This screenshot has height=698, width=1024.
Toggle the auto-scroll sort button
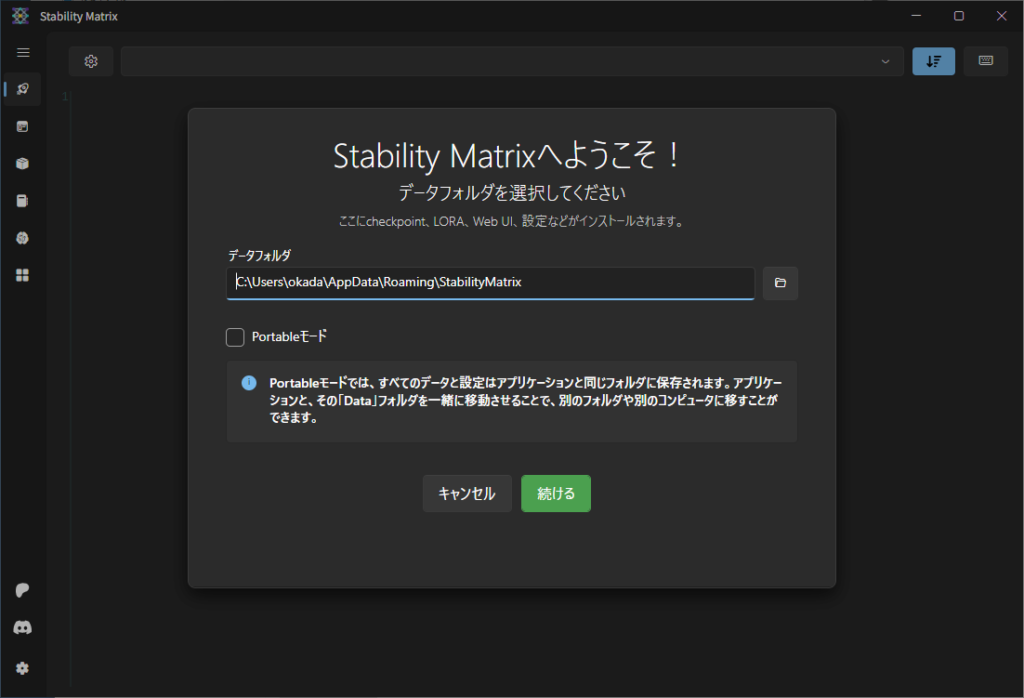click(933, 61)
